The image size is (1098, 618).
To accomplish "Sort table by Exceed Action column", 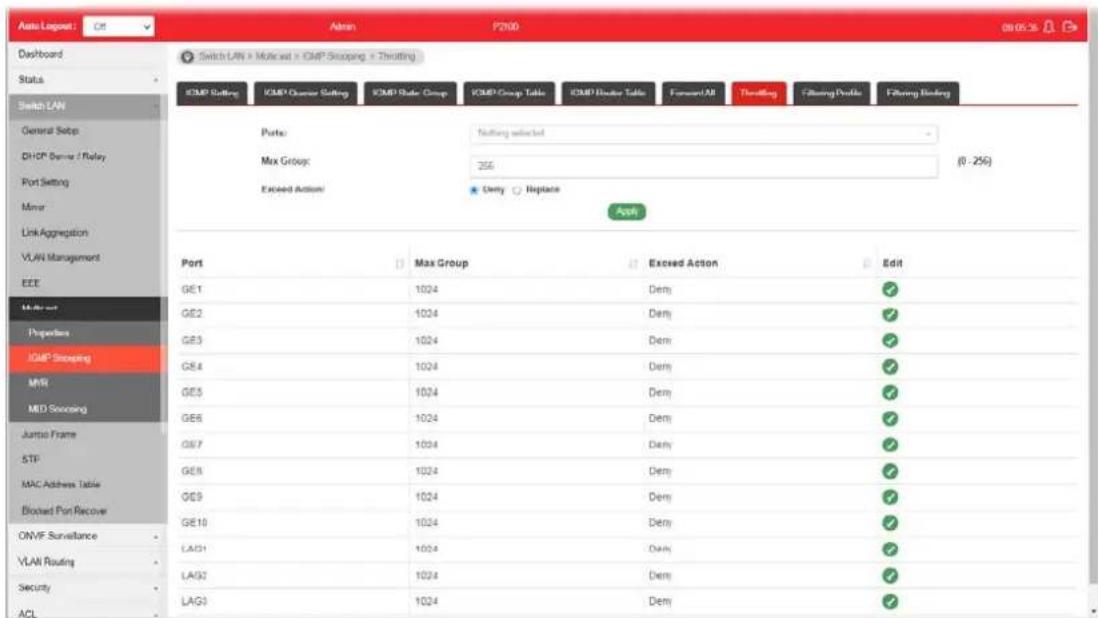I will [866, 263].
